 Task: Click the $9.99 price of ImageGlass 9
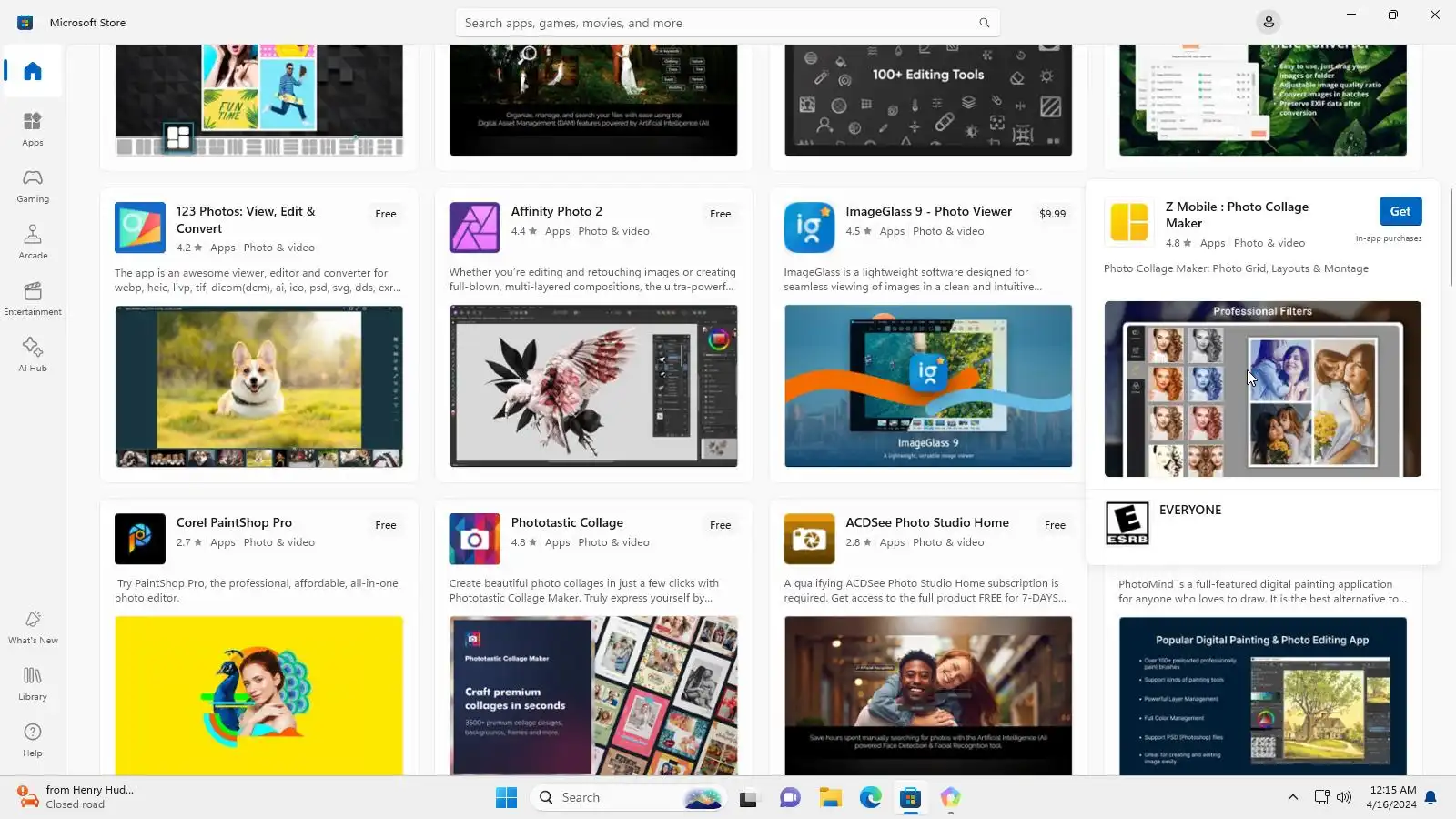(x=1053, y=214)
